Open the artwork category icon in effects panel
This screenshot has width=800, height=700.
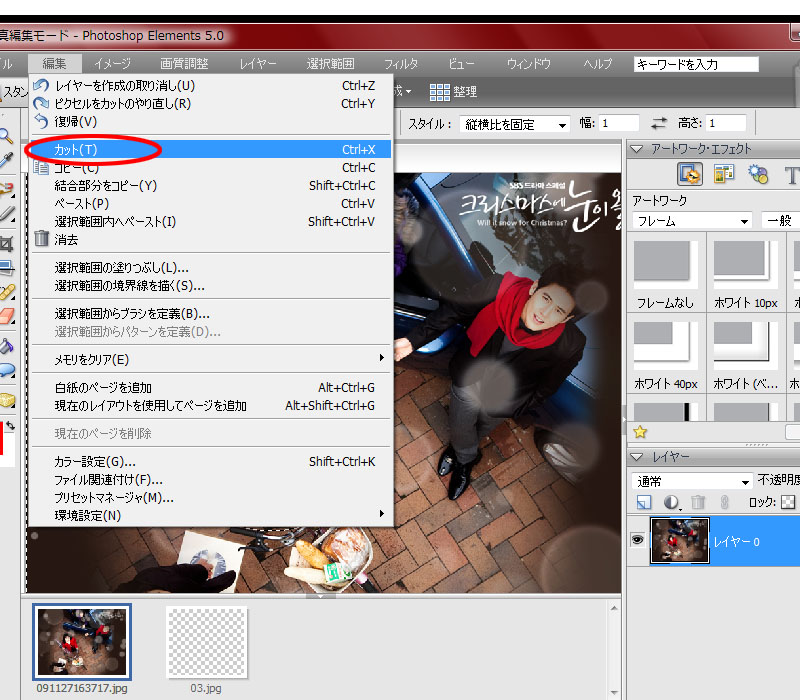(x=690, y=174)
